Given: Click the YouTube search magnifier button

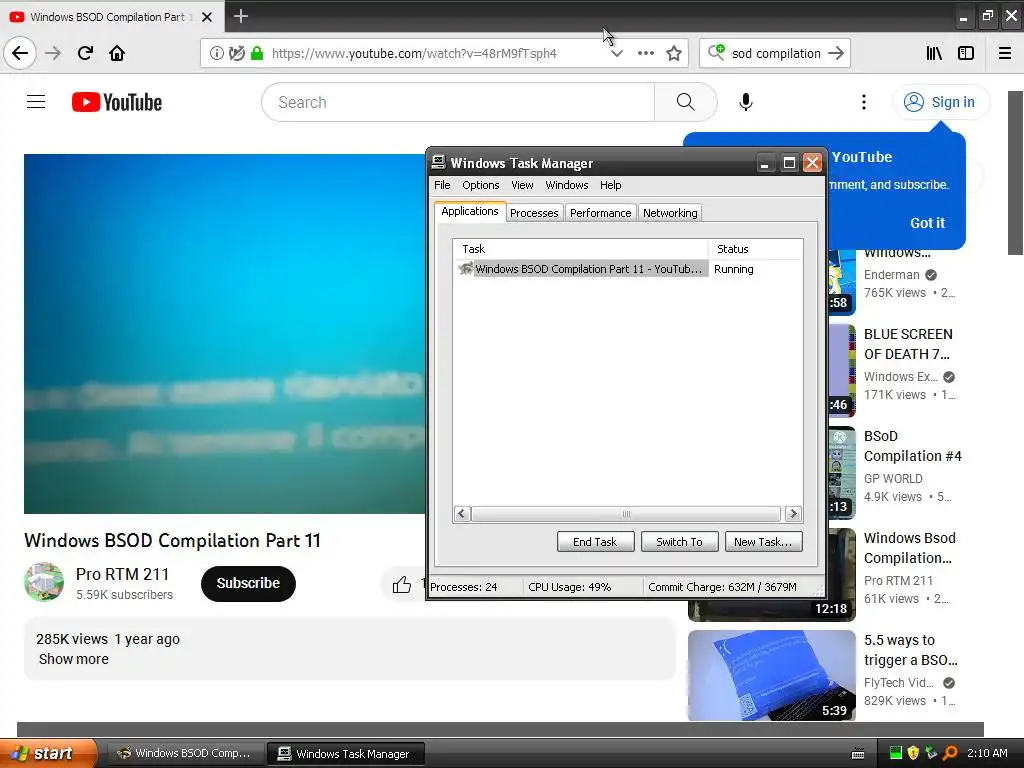Looking at the screenshot, I should [685, 103].
